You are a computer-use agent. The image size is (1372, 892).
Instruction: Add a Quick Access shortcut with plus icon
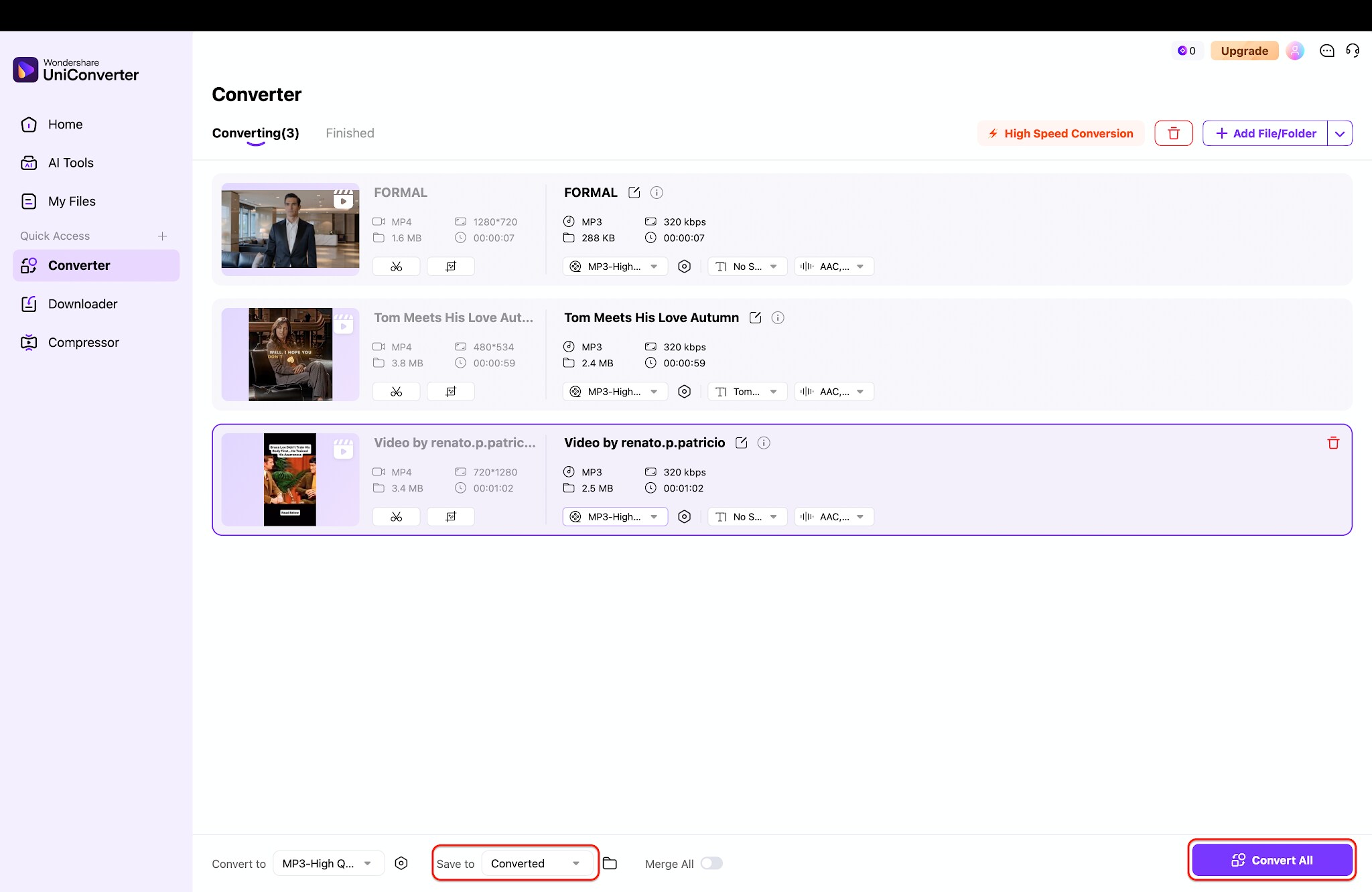point(162,236)
